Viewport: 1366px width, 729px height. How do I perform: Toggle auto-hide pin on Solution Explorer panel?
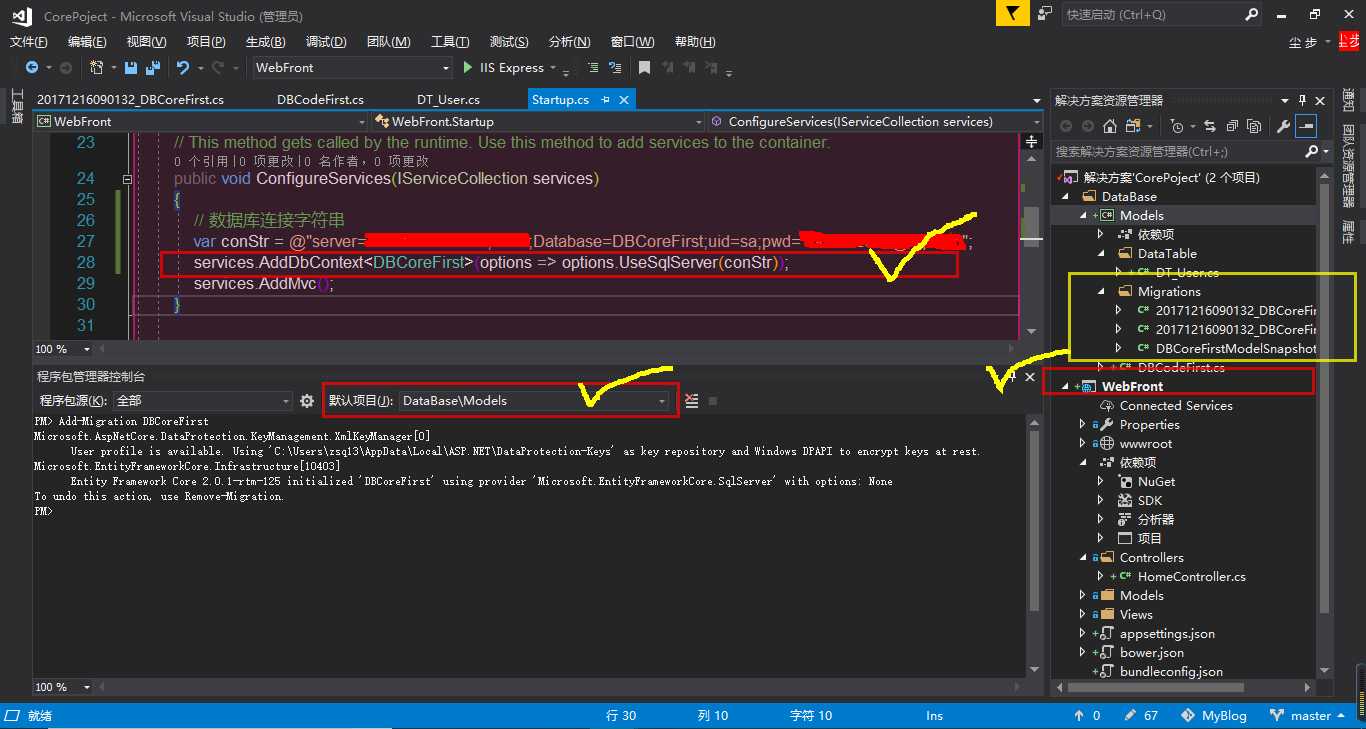click(x=1302, y=100)
